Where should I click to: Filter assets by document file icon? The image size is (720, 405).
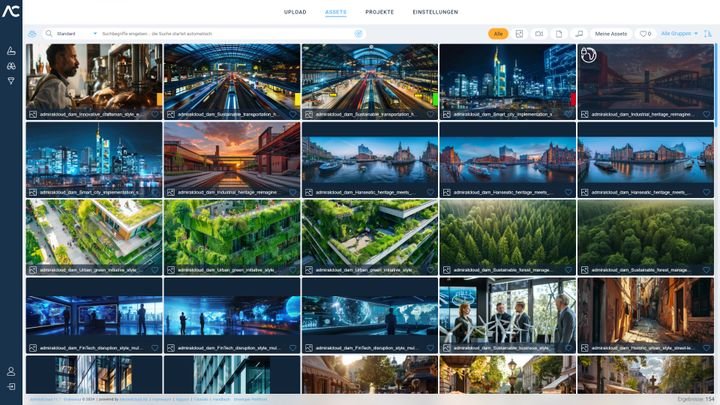coord(559,34)
